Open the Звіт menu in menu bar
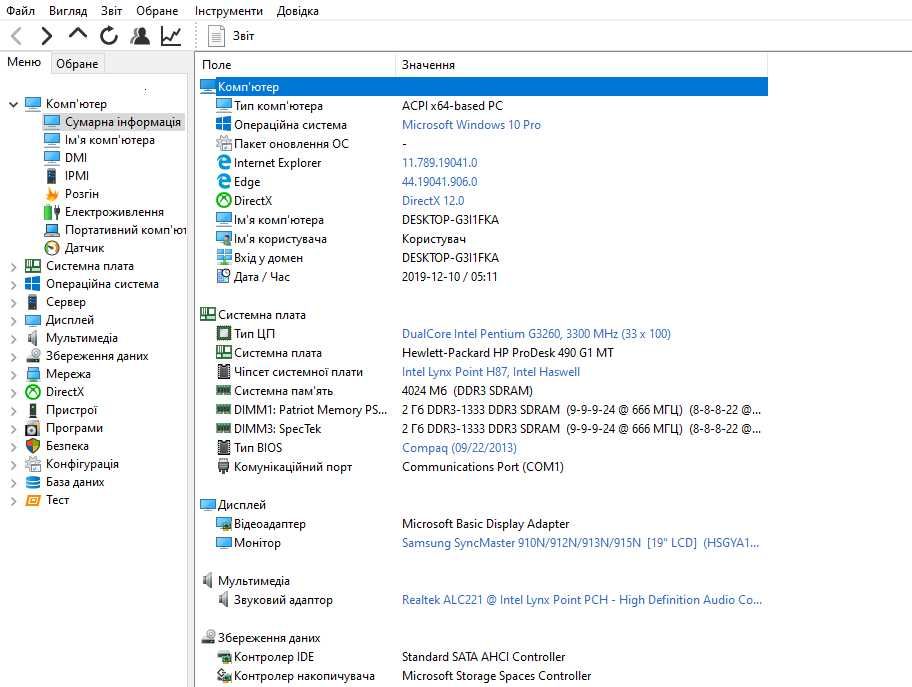The image size is (912, 687). (x=111, y=10)
